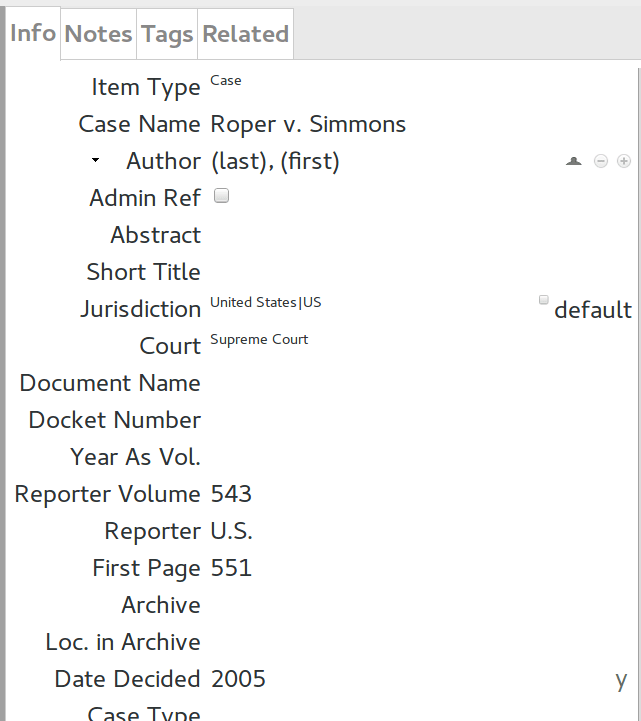Switch to the Notes tab
This screenshot has height=721, width=641.
pyautogui.click(x=98, y=34)
